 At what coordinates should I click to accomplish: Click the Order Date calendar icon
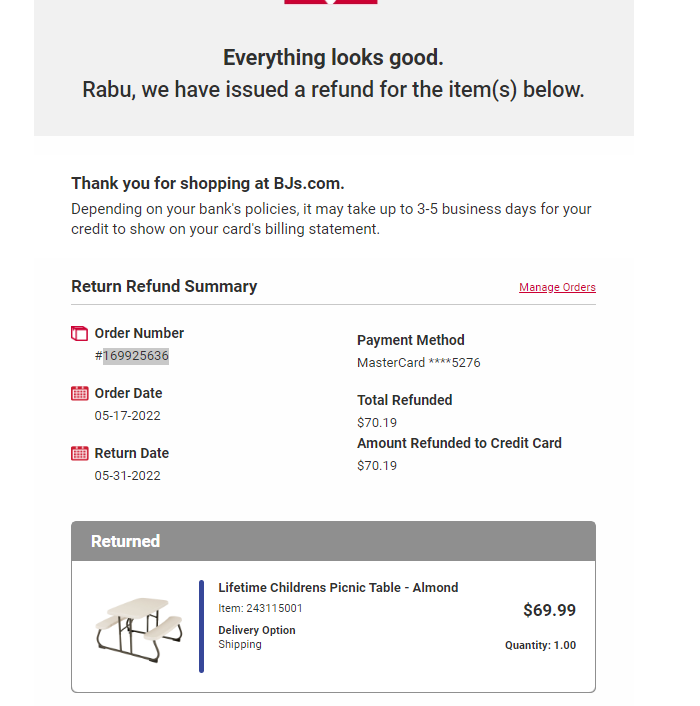coord(80,393)
